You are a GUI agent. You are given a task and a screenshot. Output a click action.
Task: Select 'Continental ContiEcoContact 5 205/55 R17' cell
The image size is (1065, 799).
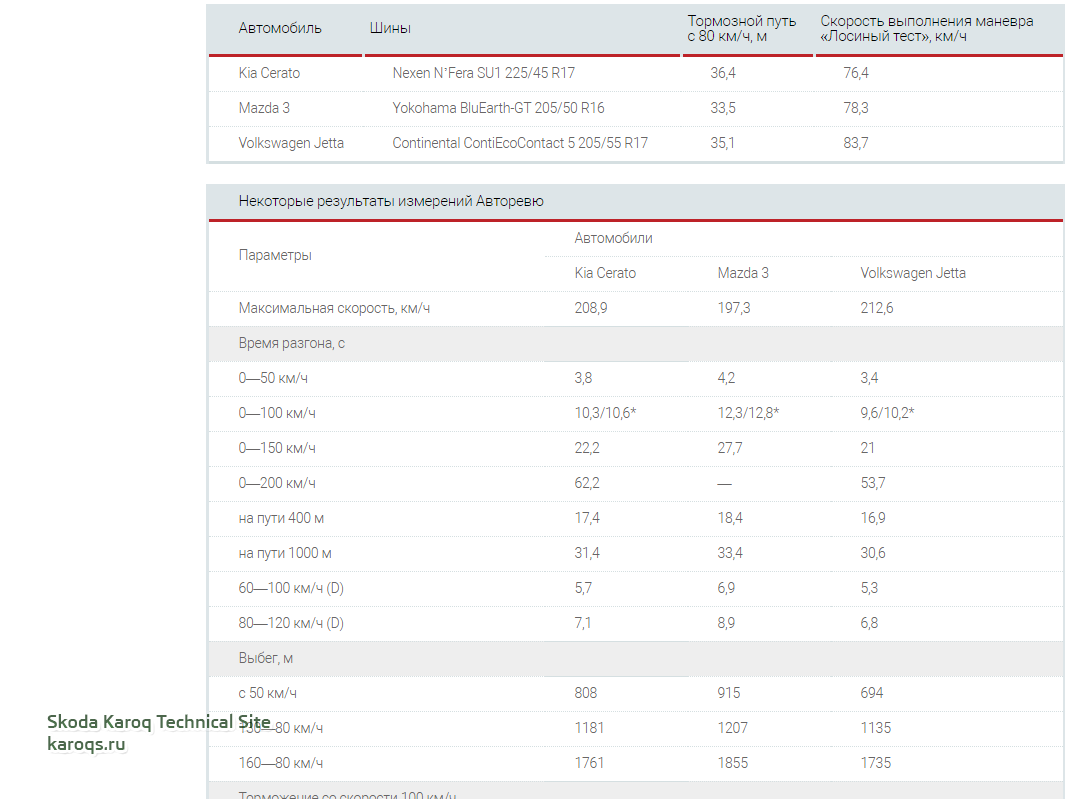point(520,143)
